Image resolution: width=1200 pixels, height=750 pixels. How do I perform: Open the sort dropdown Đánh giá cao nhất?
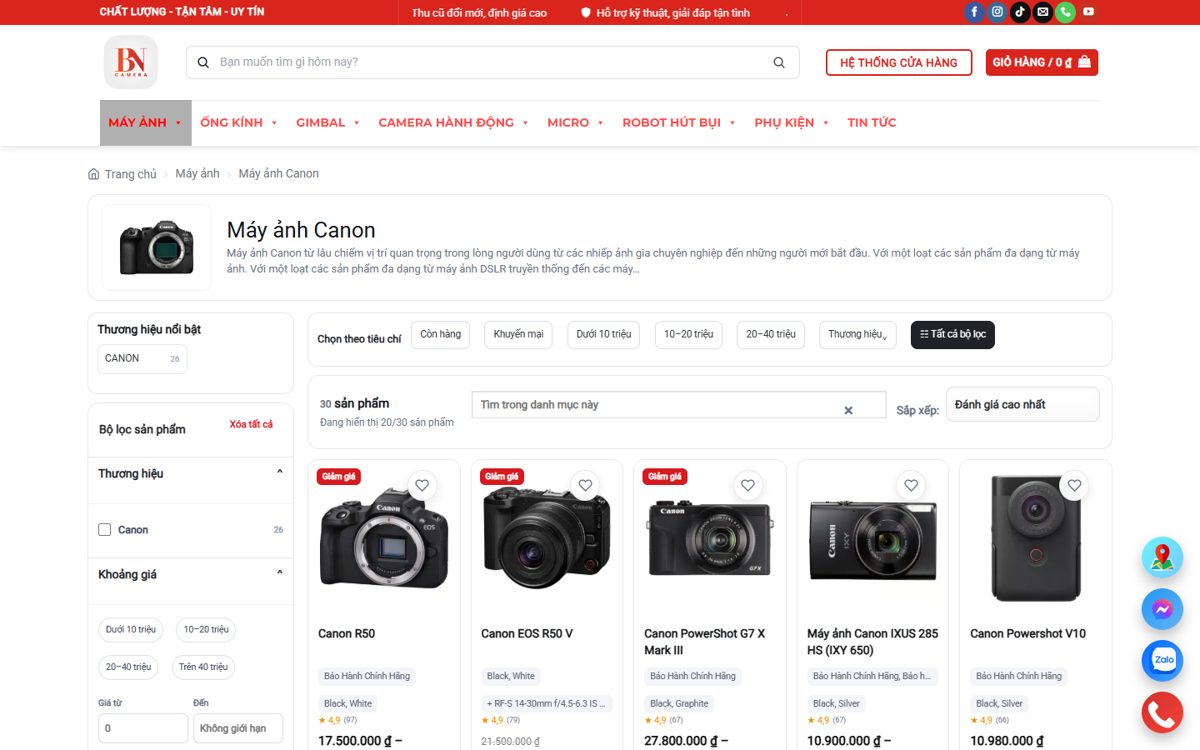pyautogui.click(x=1022, y=405)
